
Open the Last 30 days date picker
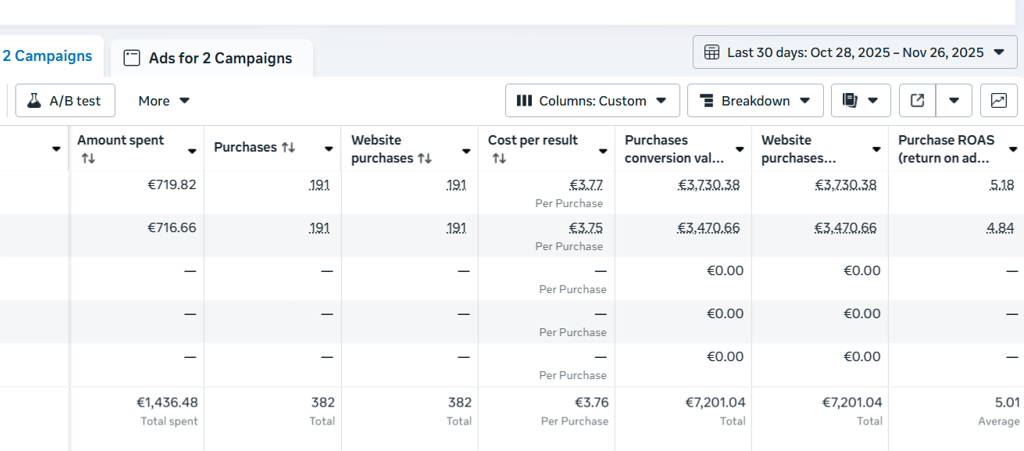tap(855, 52)
